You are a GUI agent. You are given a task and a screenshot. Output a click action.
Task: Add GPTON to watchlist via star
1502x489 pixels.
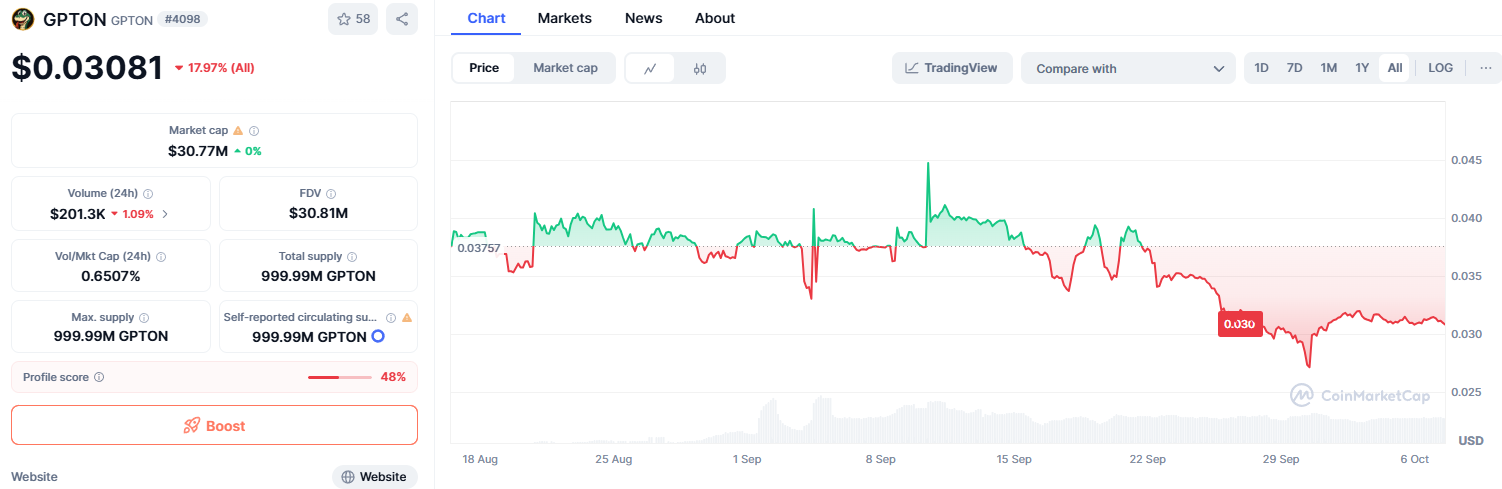pyautogui.click(x=353, y=19)
